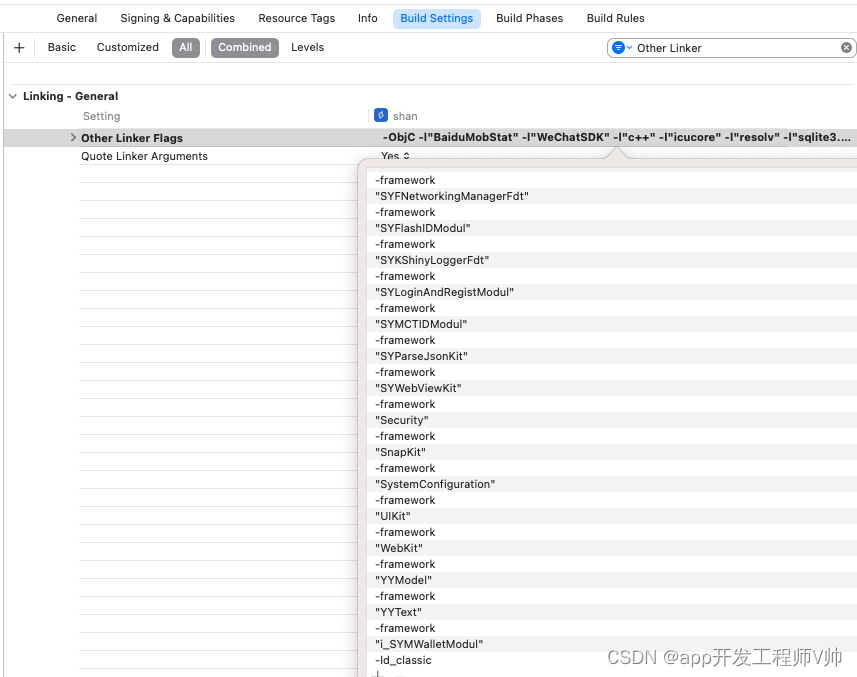Select the "YYModel" entry
857x677 pixels.
(403, 580)
